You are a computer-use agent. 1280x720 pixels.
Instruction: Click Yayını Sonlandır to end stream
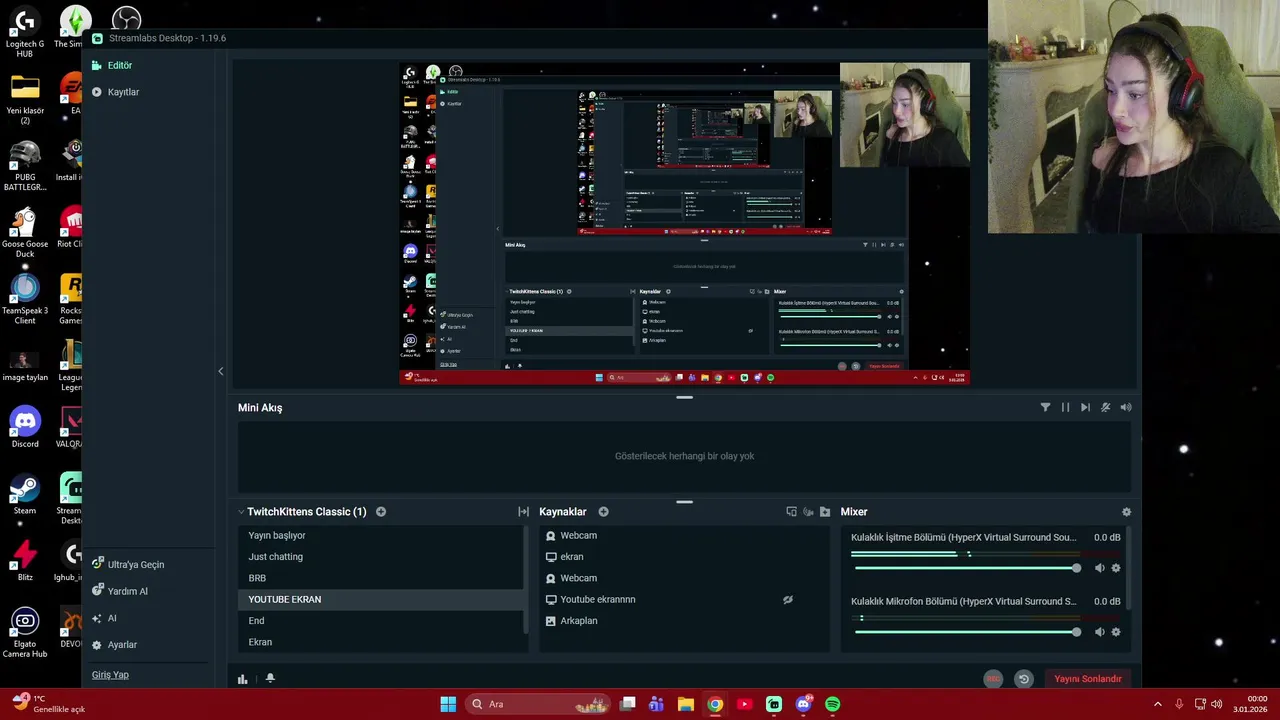tap(1088, 679)
